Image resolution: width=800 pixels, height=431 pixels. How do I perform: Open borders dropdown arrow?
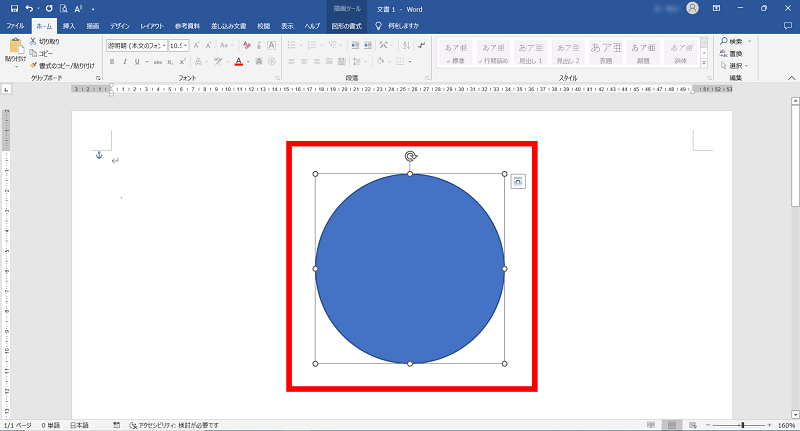pyautogui.click(x=410, y=62)
